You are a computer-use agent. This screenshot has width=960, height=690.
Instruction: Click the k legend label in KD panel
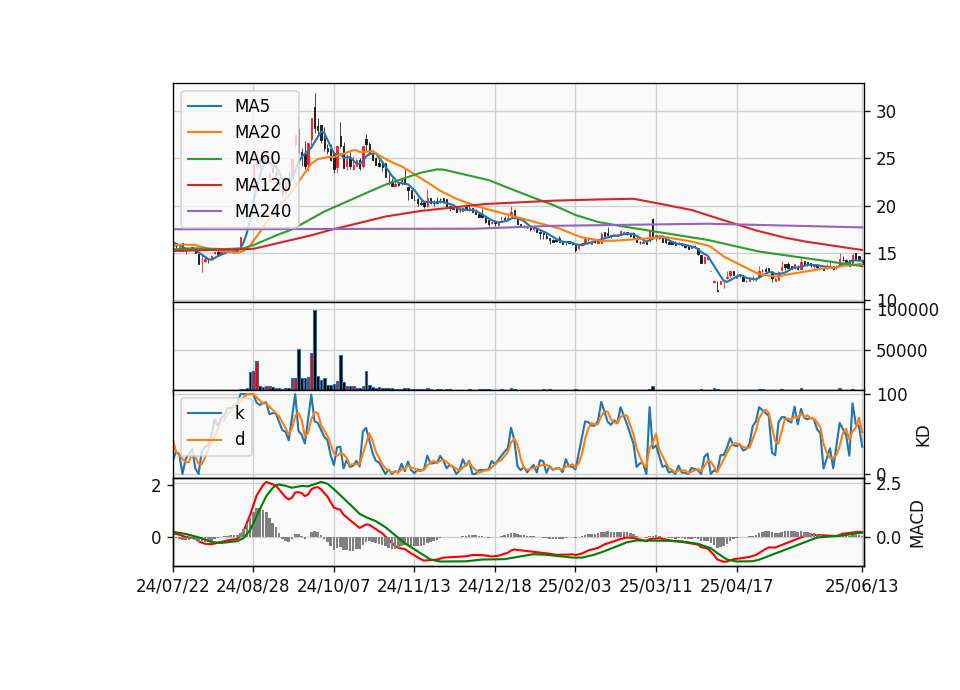[239, 413]
